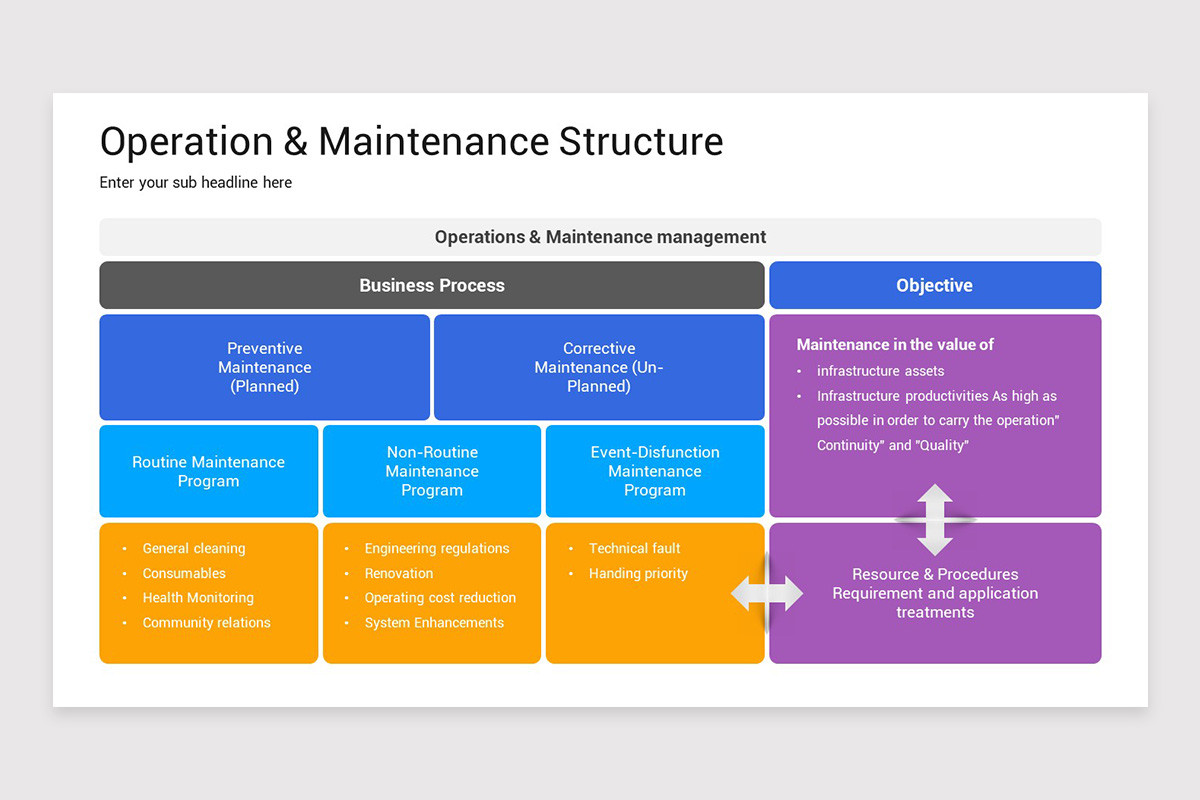The width and height of the screenshot is (1200, 800).
Task: Click the Corrective Maintenance (Un-Planned) box
Action: coord(598,367)
